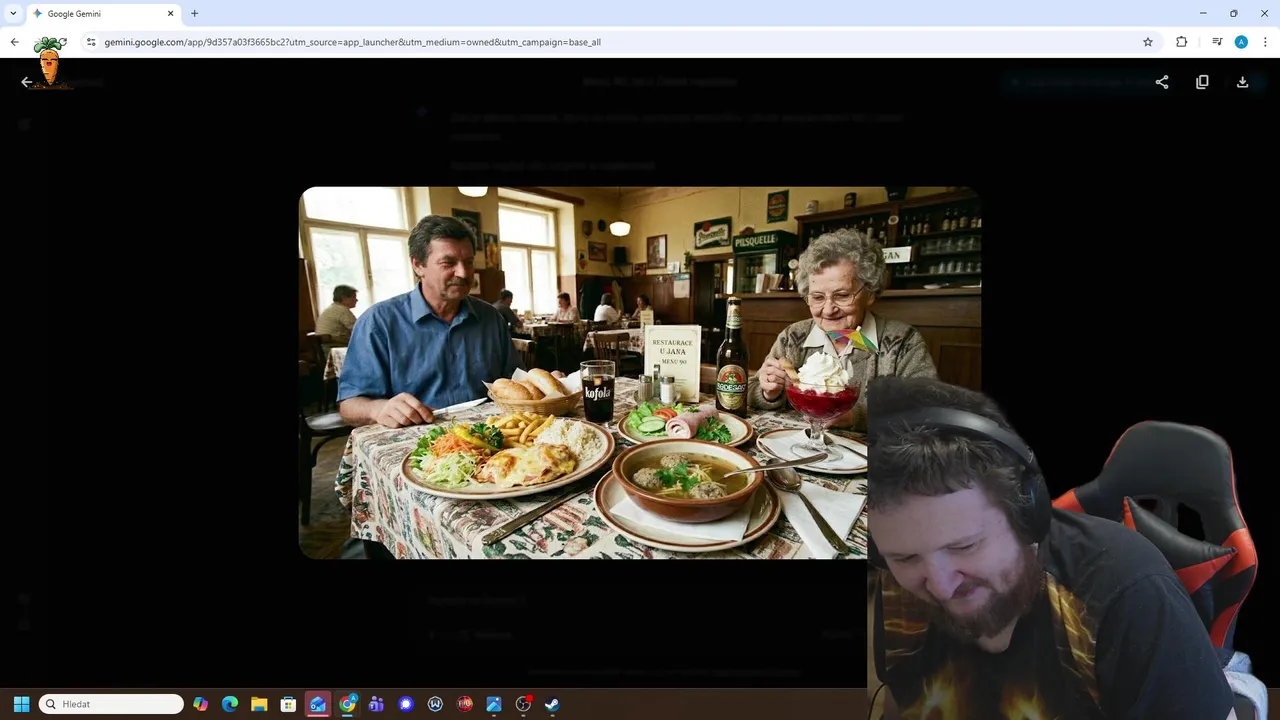1280x720 pixels.
Task: Expand the tab search dropdown
Action: point(13,14)
